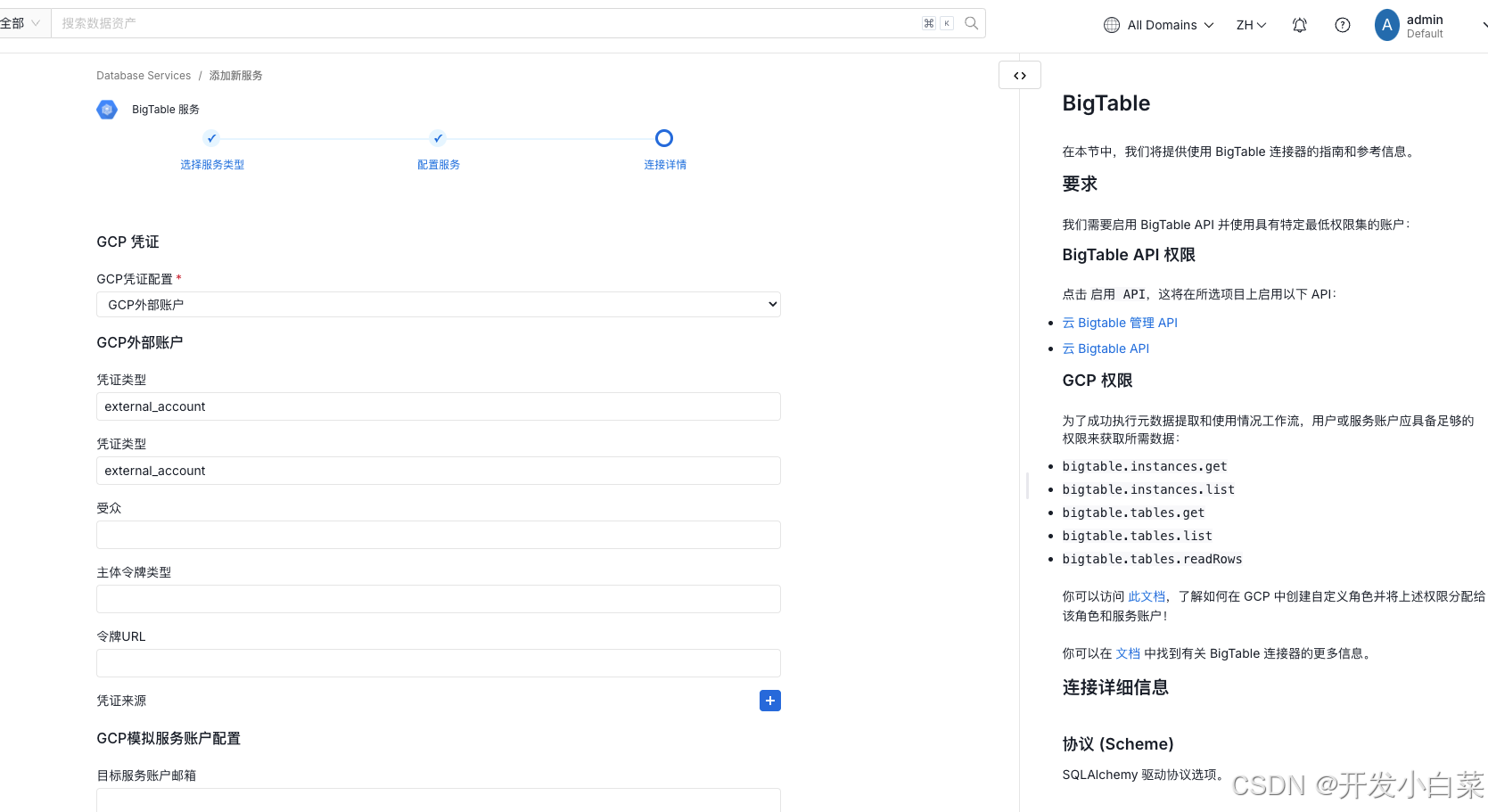Add a credential source with the plus button
The image size is (1488, 812).
(770, 701)
